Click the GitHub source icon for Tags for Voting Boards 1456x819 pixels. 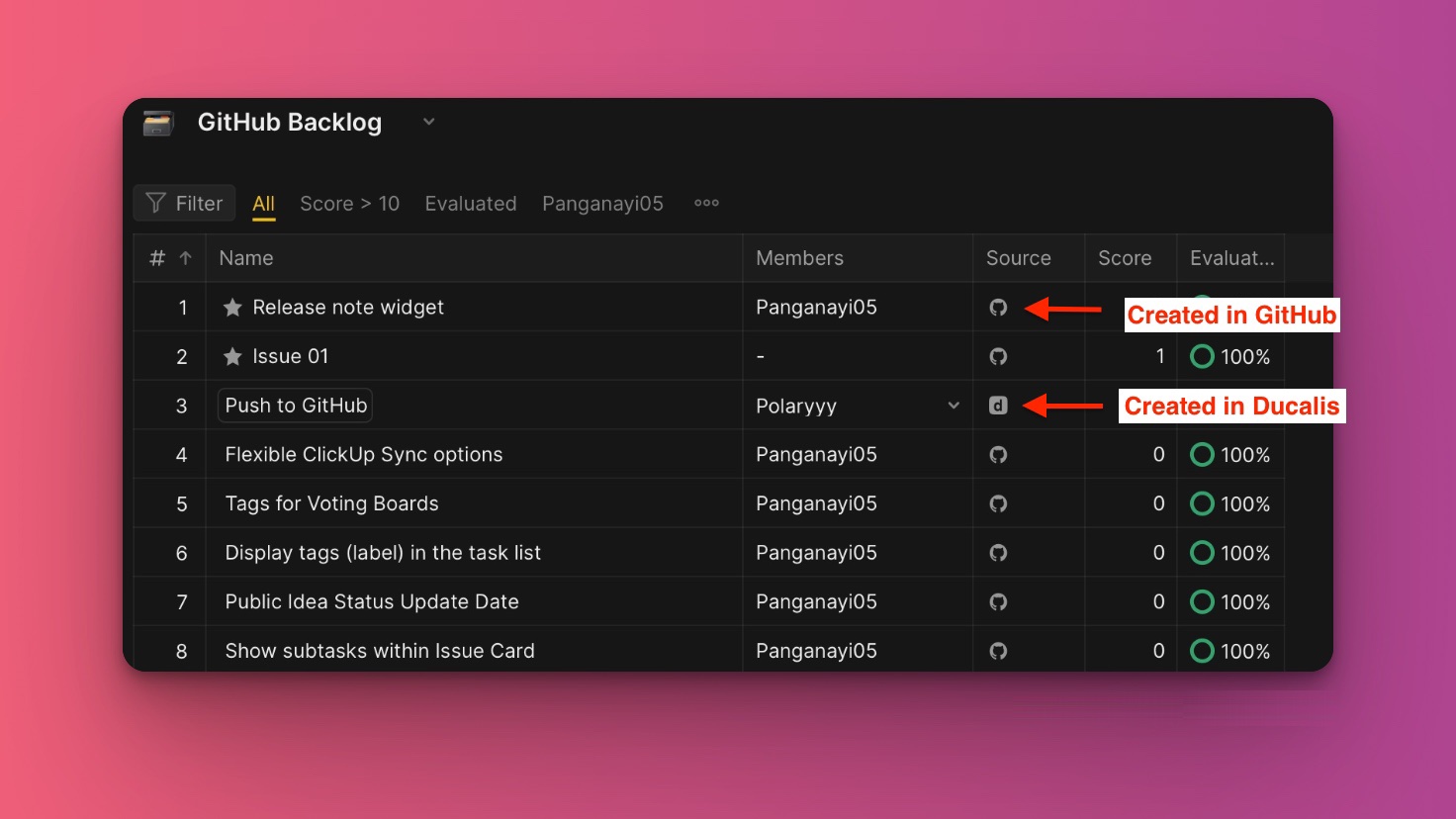997,502
